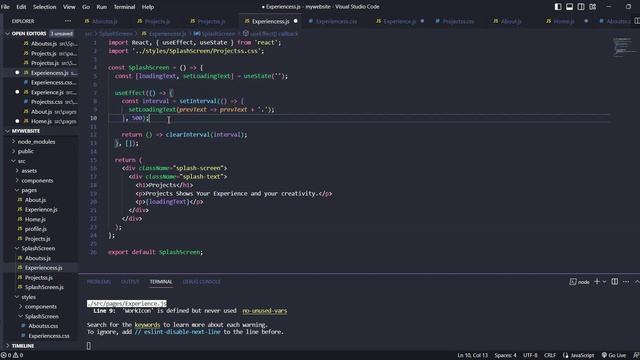Open Explorer views and more actions menu
The image size is (640, 360).
click(x=68, y=21)
